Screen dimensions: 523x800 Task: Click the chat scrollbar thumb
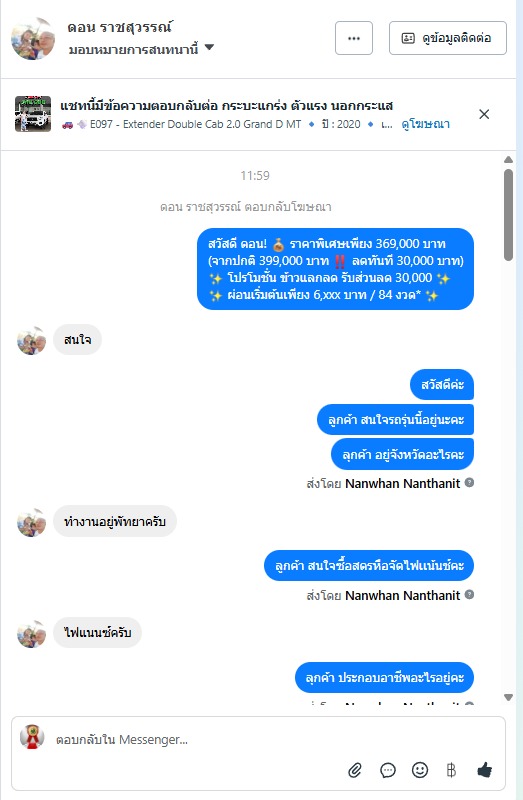pos(508,215)
